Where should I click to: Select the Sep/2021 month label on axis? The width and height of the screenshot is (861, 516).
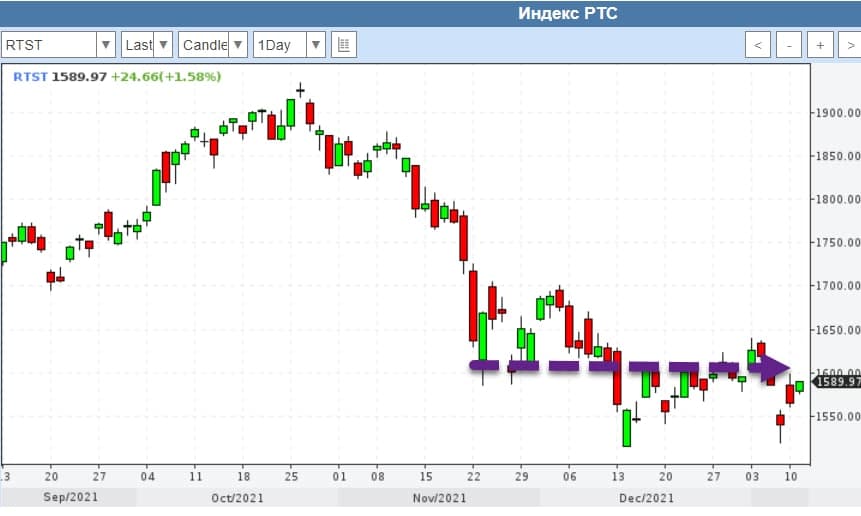click(x=68, y=497)
